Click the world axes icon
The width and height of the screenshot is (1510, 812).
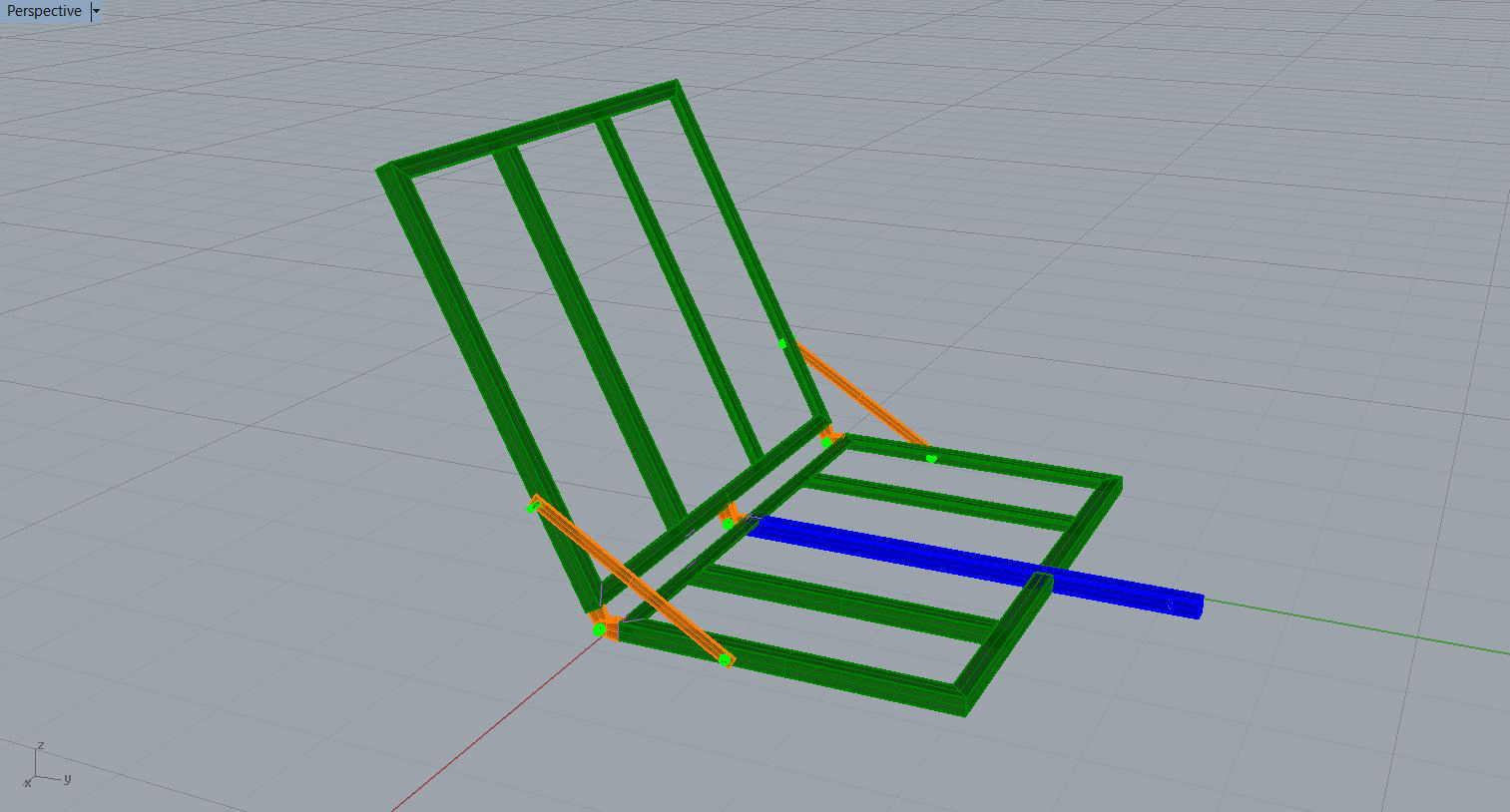47,764
